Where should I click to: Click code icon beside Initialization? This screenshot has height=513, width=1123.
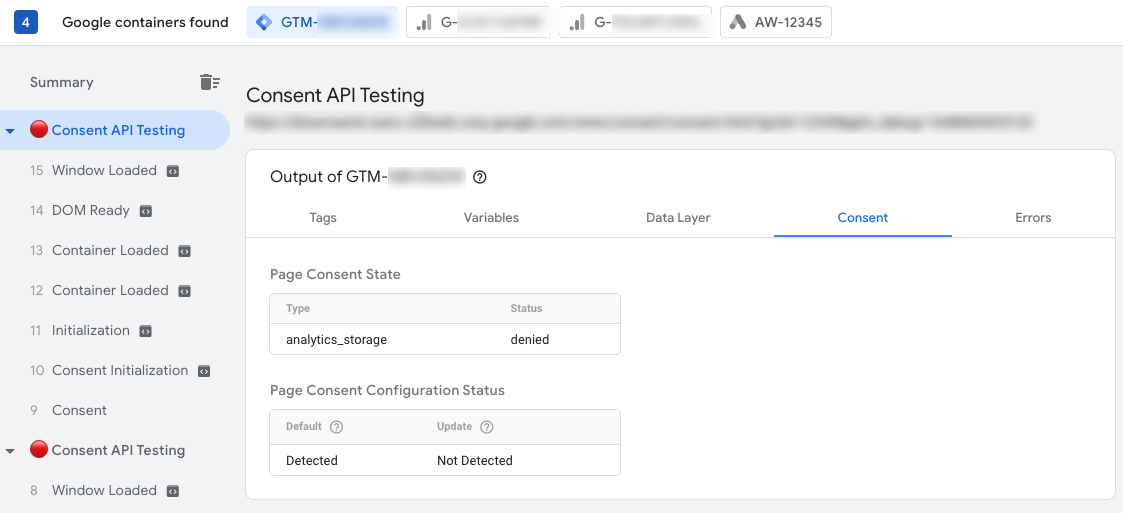tap(145, 332)
